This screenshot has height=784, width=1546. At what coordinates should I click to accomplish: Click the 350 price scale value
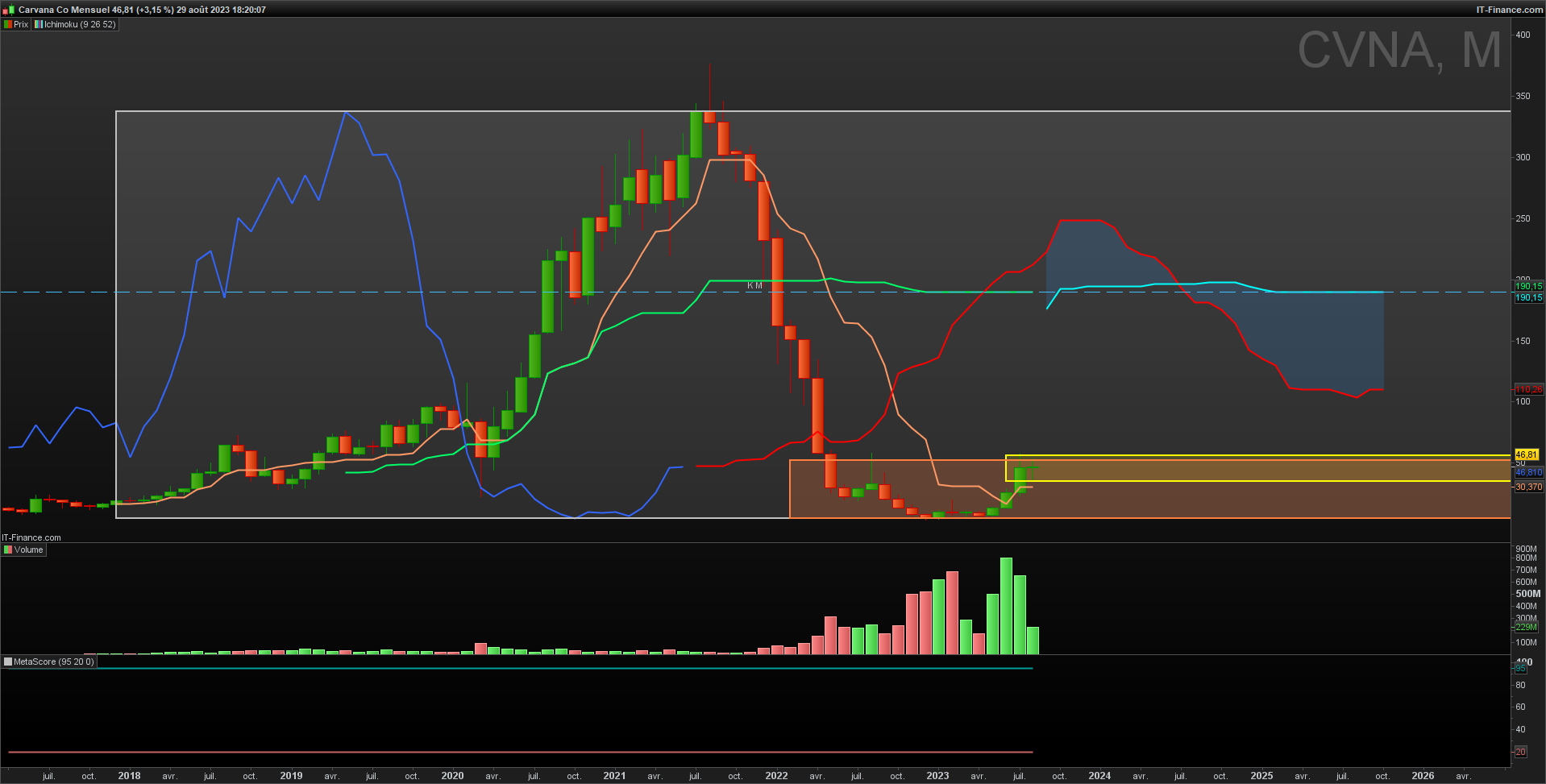[1523, 96]
